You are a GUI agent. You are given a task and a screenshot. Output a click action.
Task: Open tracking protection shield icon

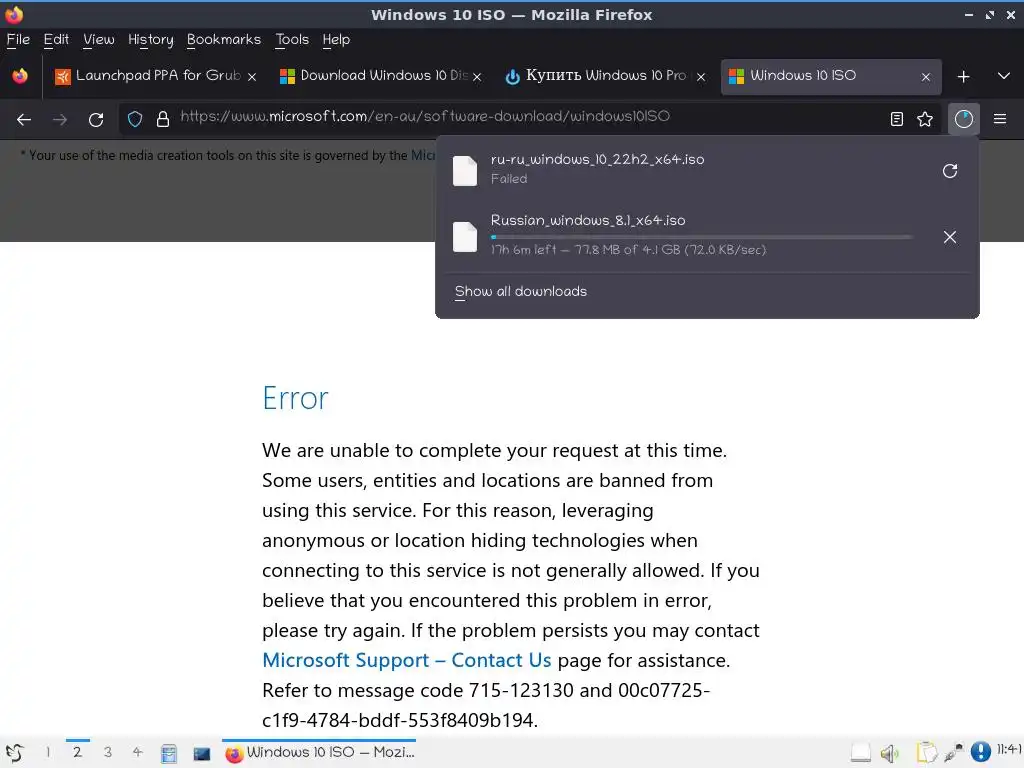coord(135,119)
